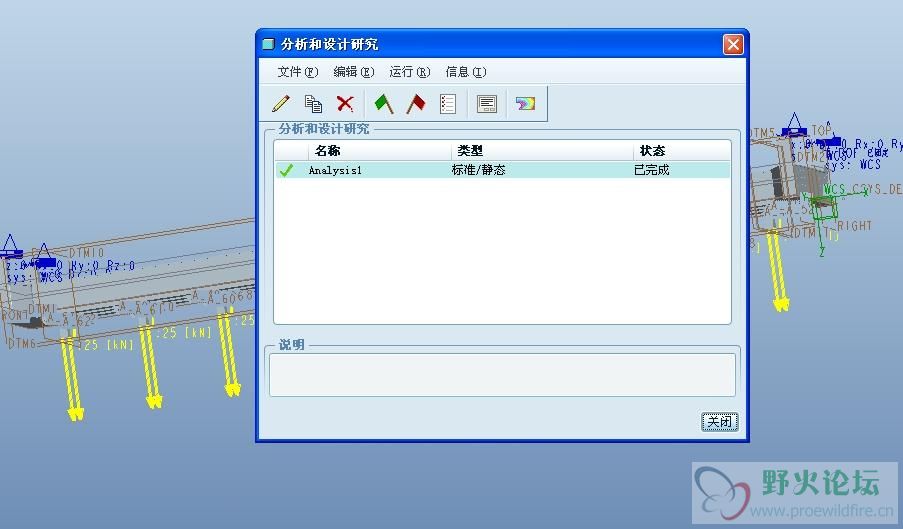Click the 标准/静态 type cell
903x529 pixels.
(x=478, y=170)
